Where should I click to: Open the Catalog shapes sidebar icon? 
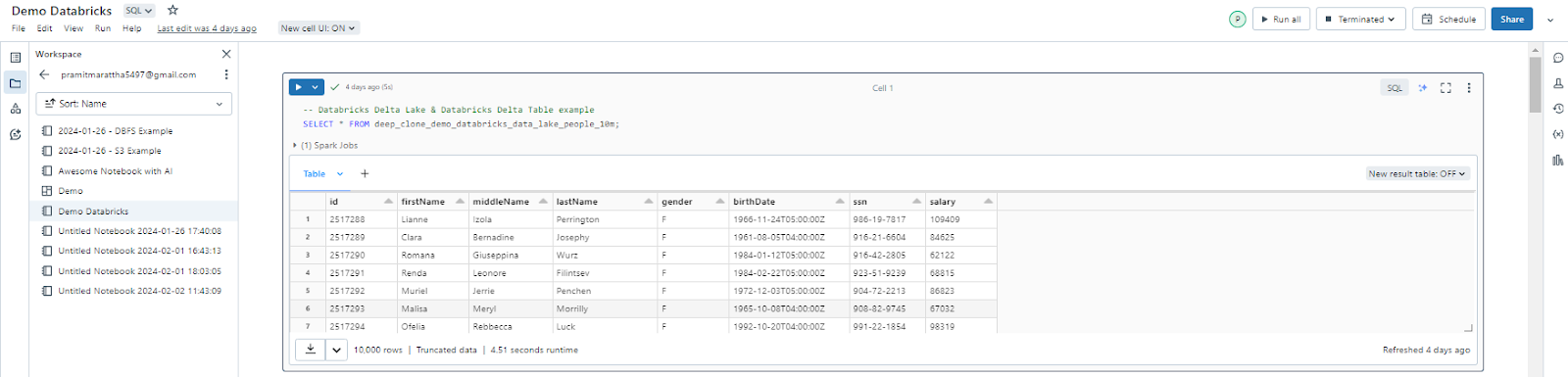15,109
